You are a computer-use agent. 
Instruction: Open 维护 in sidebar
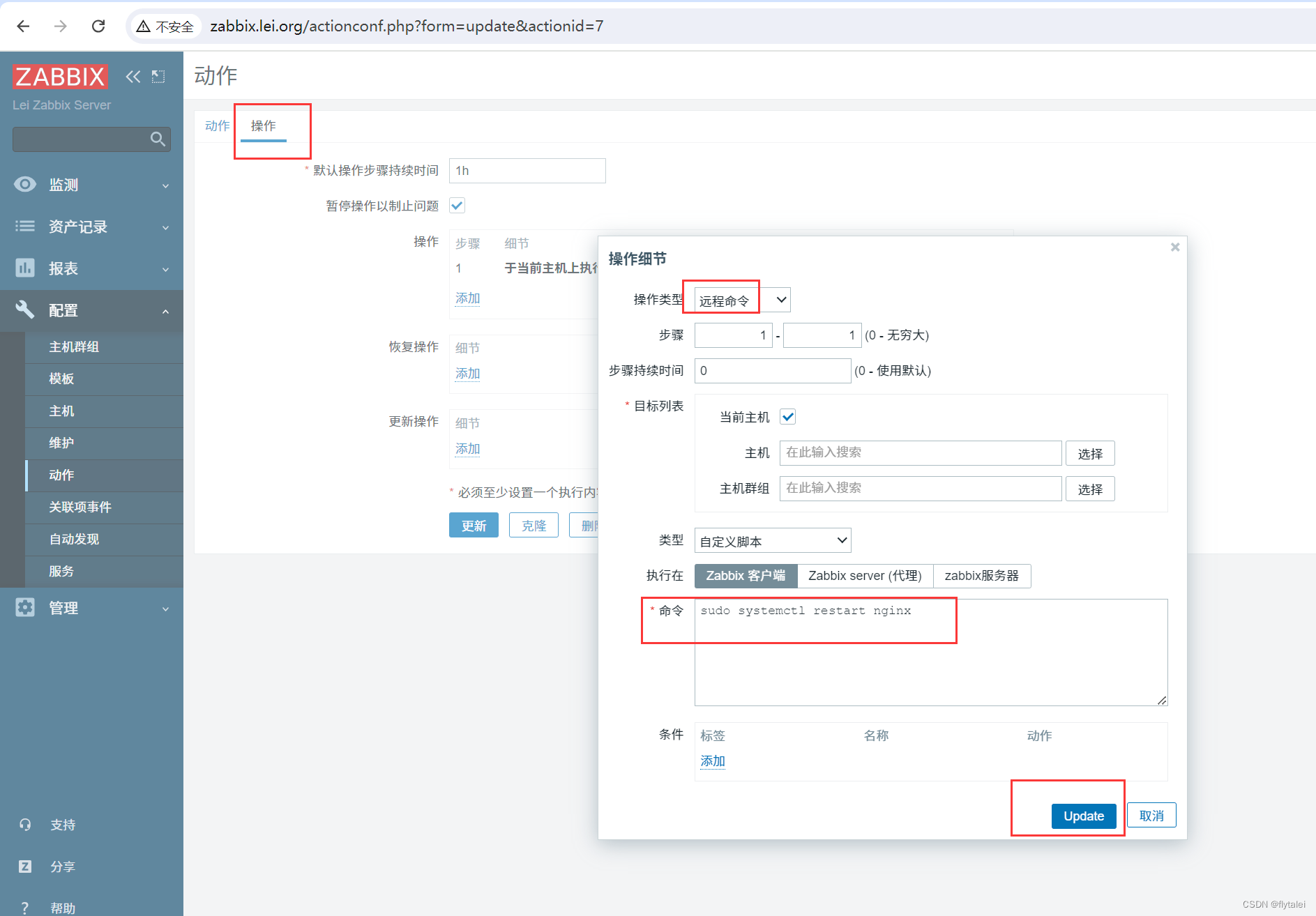(104, 443)
